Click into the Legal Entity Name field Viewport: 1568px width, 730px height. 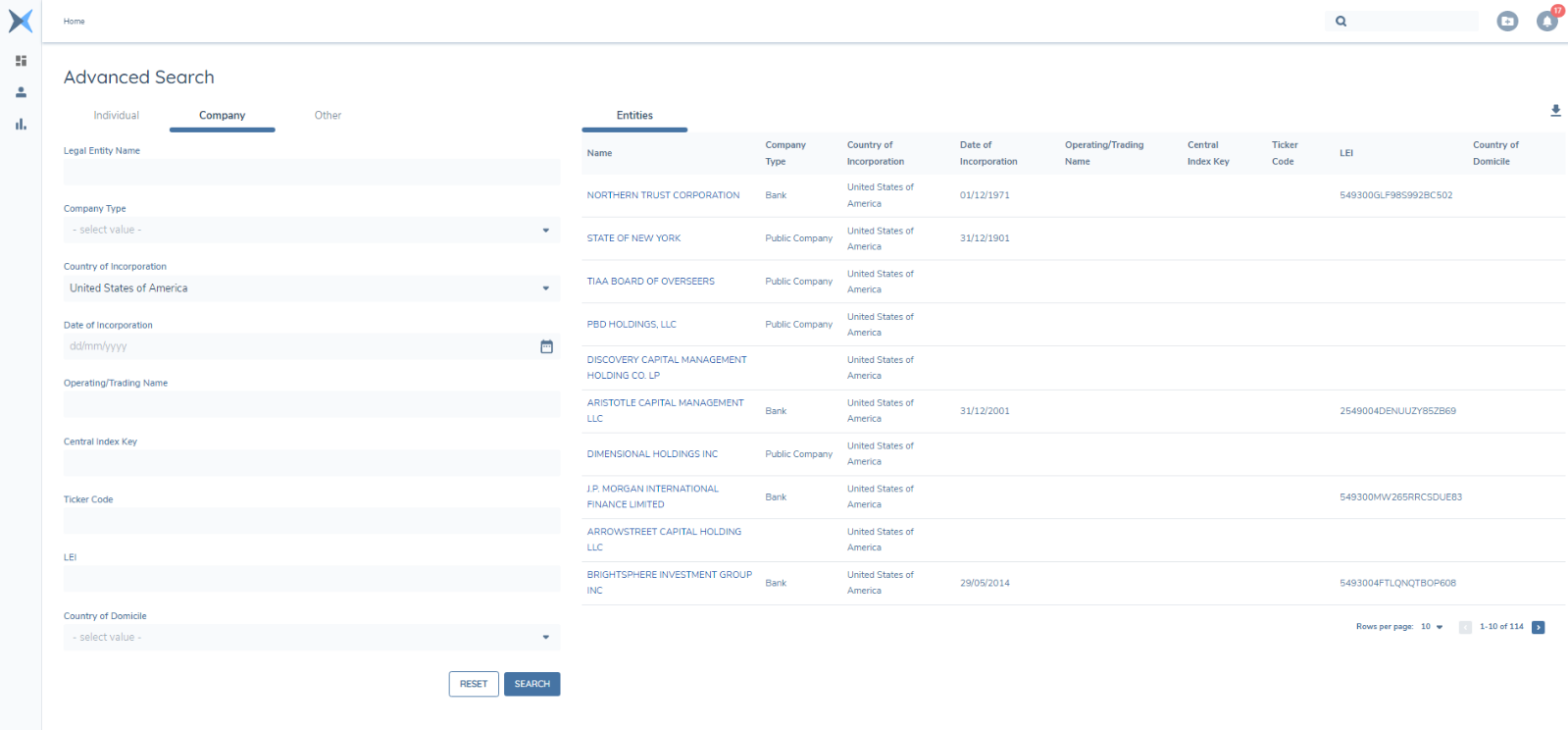pyautogui.click(x=312, y=173)
